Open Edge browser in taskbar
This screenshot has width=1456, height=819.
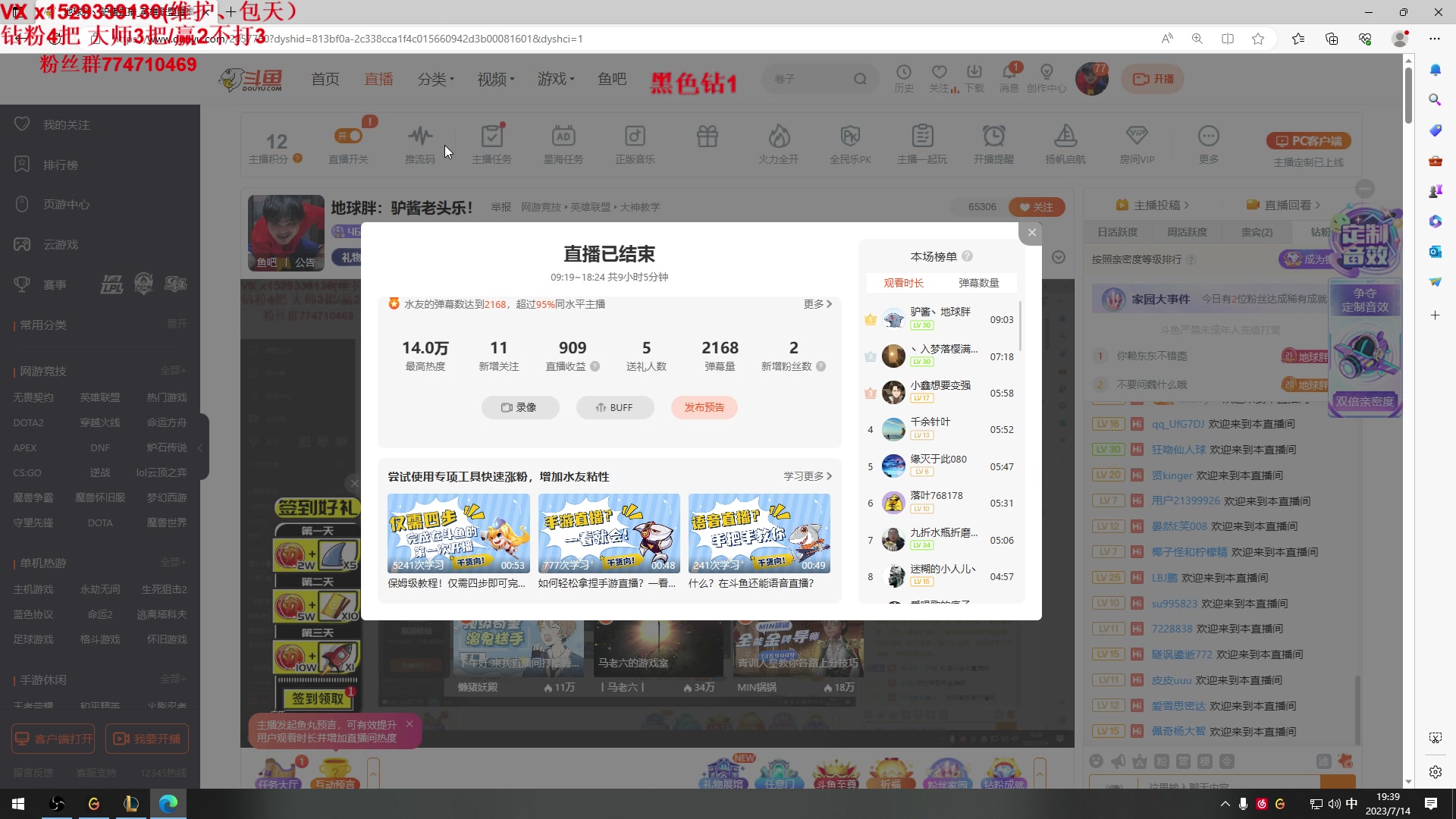(x=168, y=804)
